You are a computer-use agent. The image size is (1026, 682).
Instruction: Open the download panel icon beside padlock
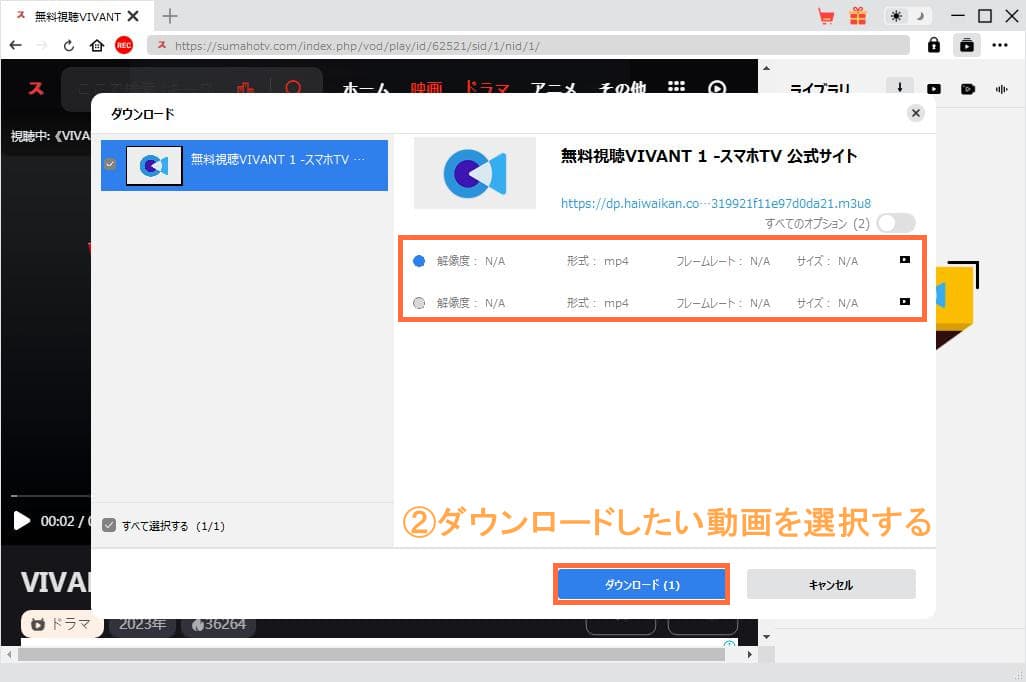pyautogui.click(x=966, y=45)
